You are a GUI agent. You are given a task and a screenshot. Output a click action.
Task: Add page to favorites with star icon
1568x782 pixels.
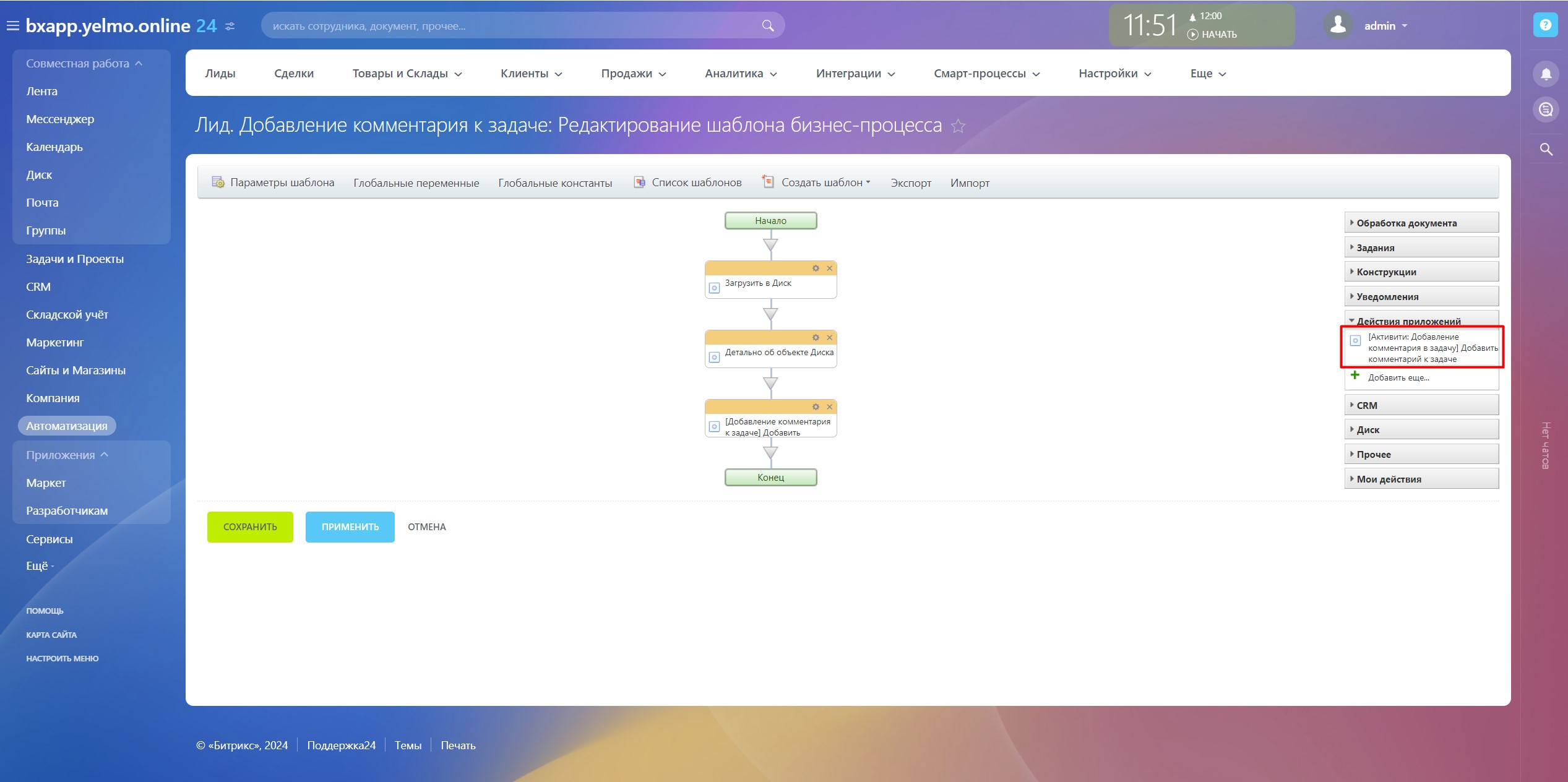click(x=958, y=126)
